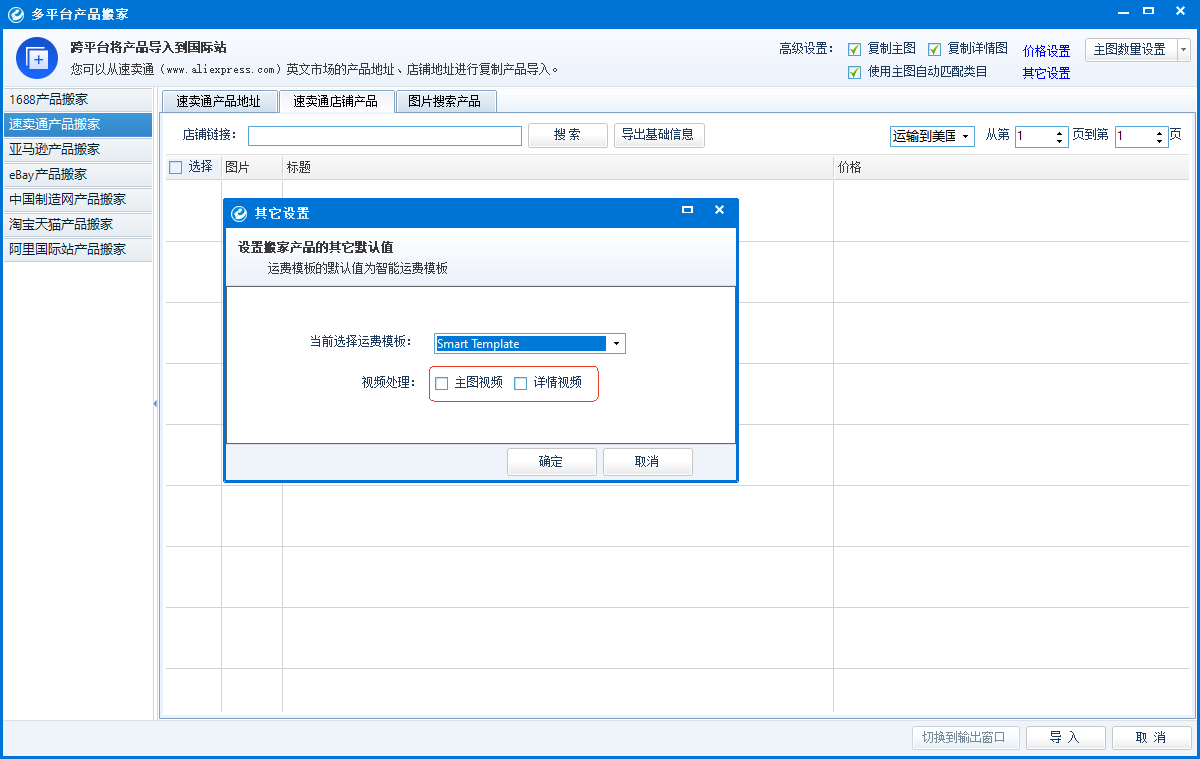
Task: Open the arrow next to 主图数量设置 button
Action: pos(1183,49)
